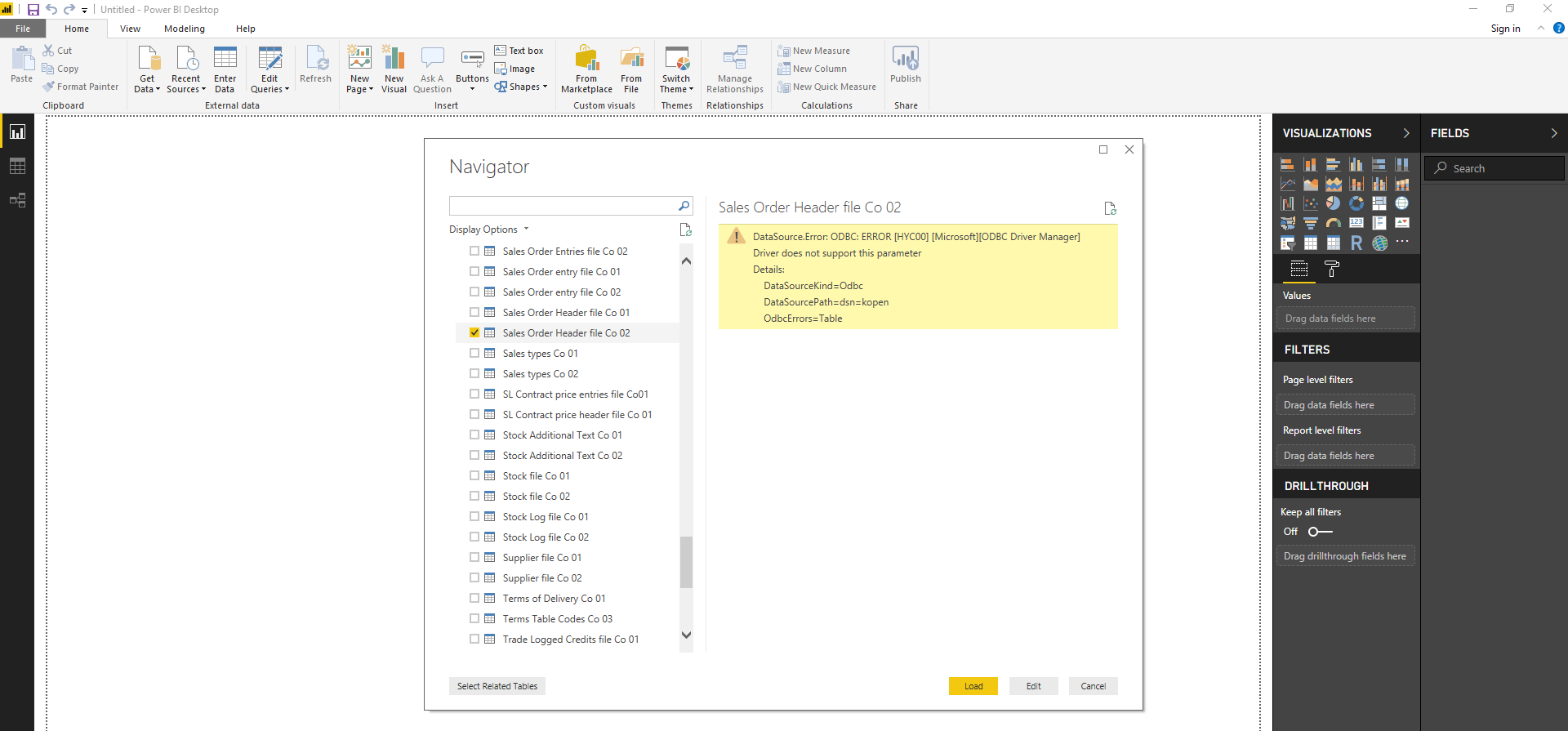The width and height of the screenshot is (1568, 731).
Task: Switch to the Model relationships view
Action: pyautogui.click(x=17, y=200)
